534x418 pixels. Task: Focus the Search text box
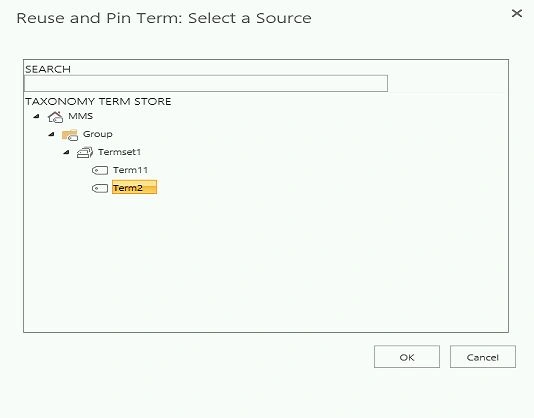206,83
